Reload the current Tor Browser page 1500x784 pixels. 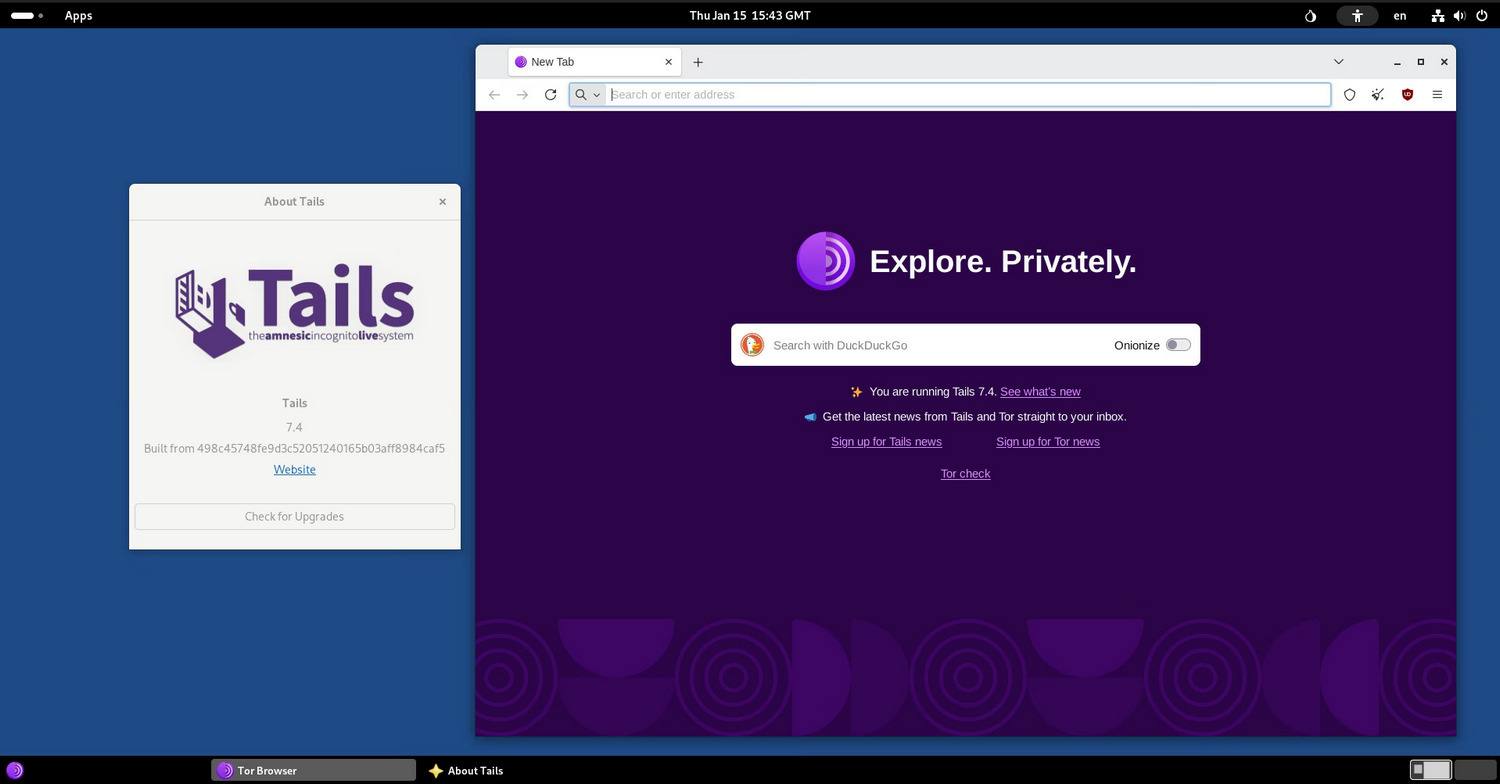[x=550, y=95]
